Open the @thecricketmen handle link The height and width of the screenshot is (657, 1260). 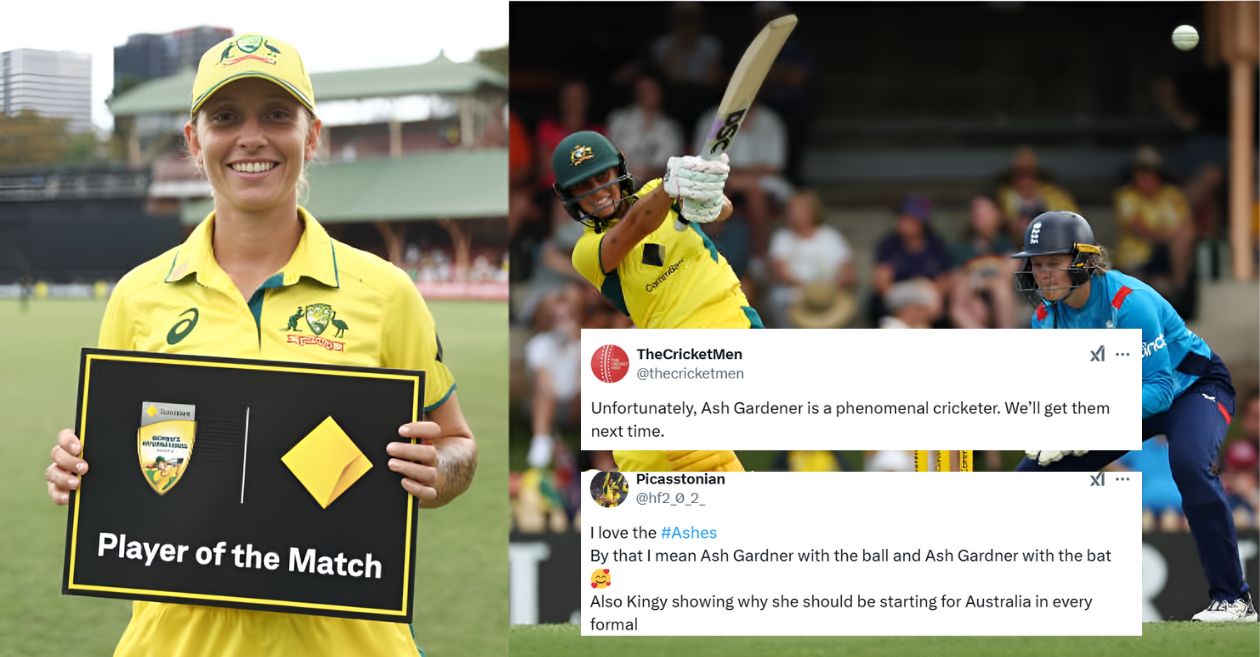point(690,374)
